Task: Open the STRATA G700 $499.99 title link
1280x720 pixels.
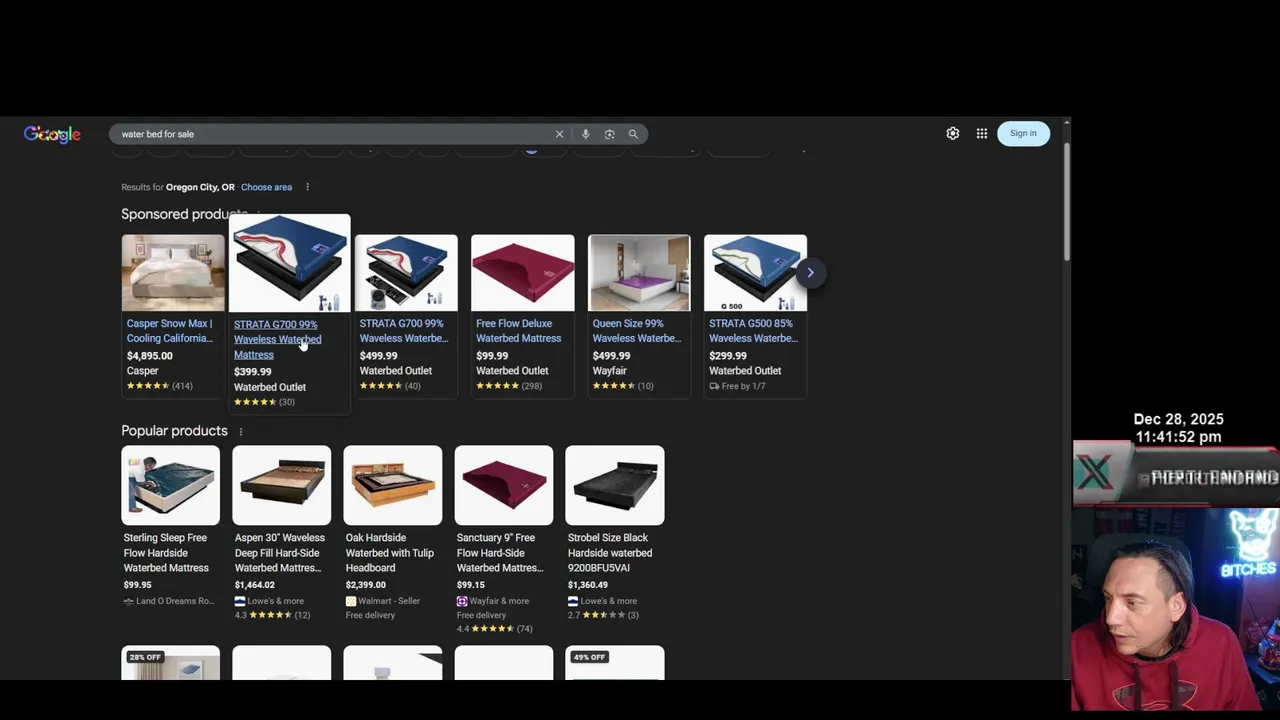Action: pyautogui.click(x=403, y=331)
